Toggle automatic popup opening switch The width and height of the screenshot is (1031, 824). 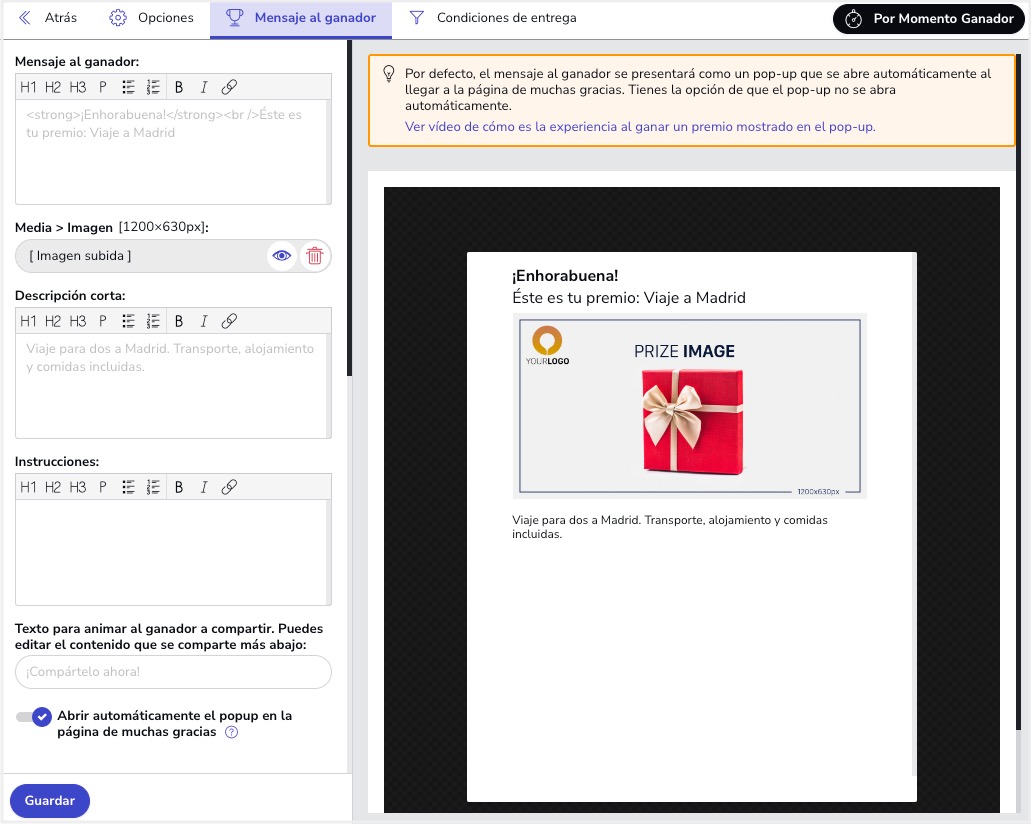point(33,717)
